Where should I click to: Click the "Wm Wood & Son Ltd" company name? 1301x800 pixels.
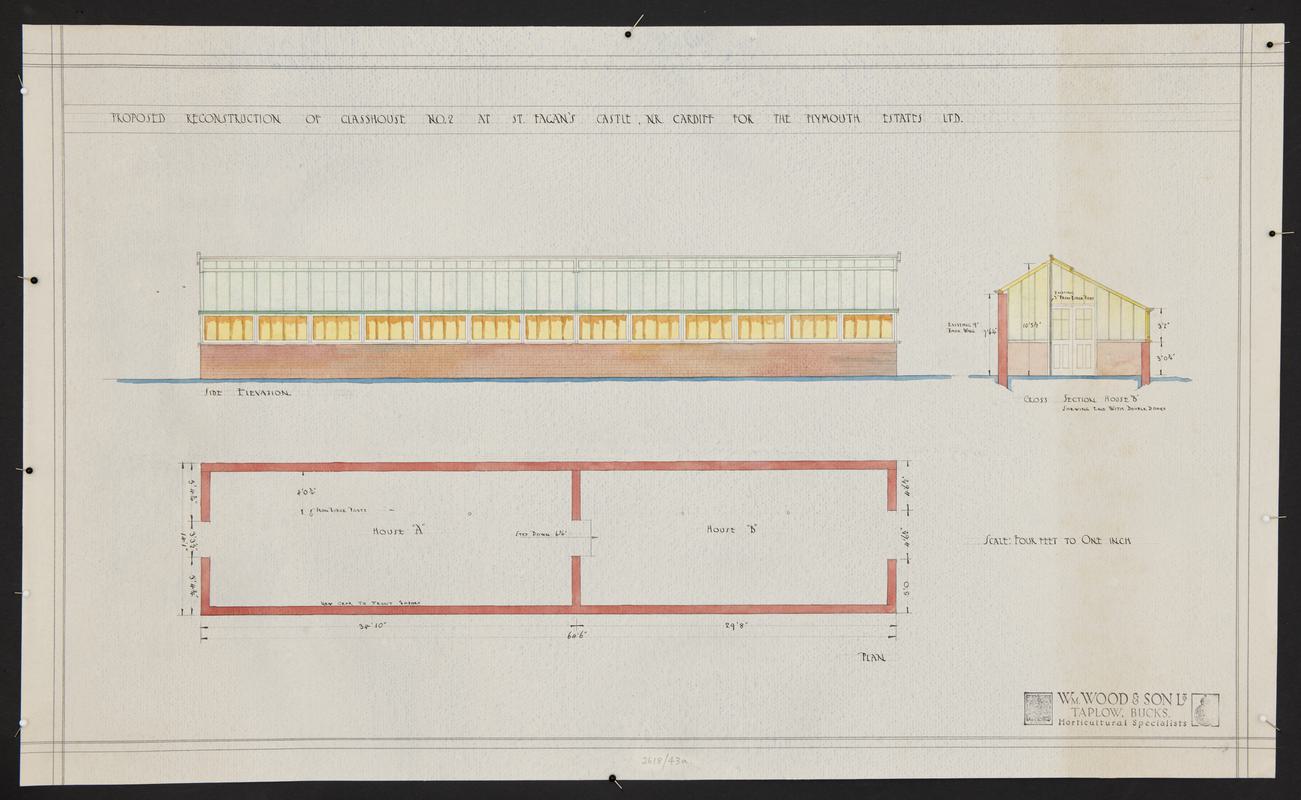[1120, 698]
